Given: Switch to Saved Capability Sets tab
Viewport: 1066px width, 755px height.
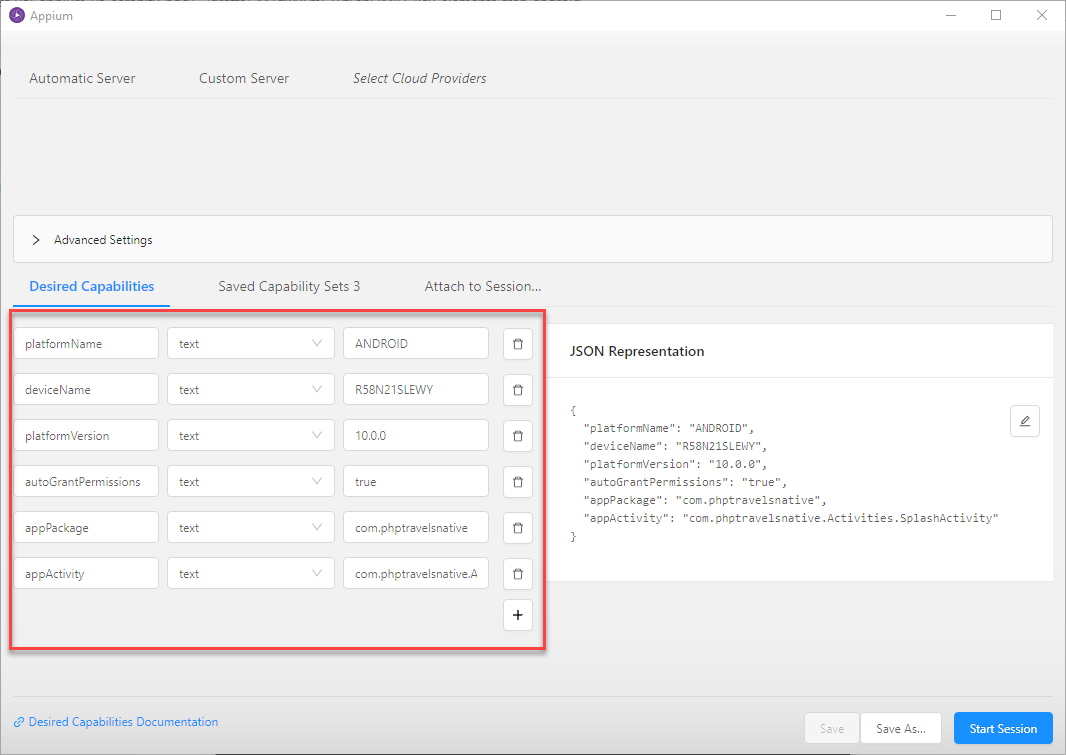Looking at the screenshot, I should pyautogui.click(x=289, y=286).
